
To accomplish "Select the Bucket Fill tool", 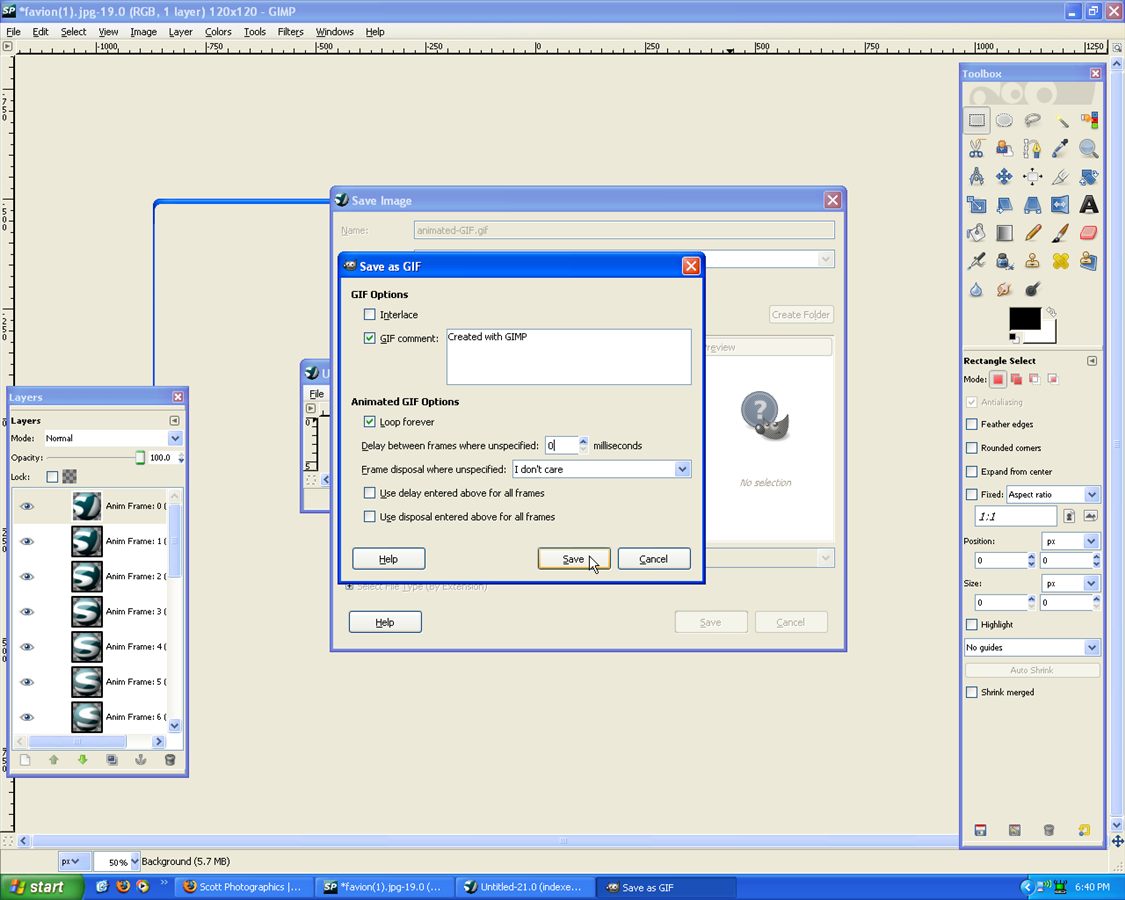I will [976, 233].
